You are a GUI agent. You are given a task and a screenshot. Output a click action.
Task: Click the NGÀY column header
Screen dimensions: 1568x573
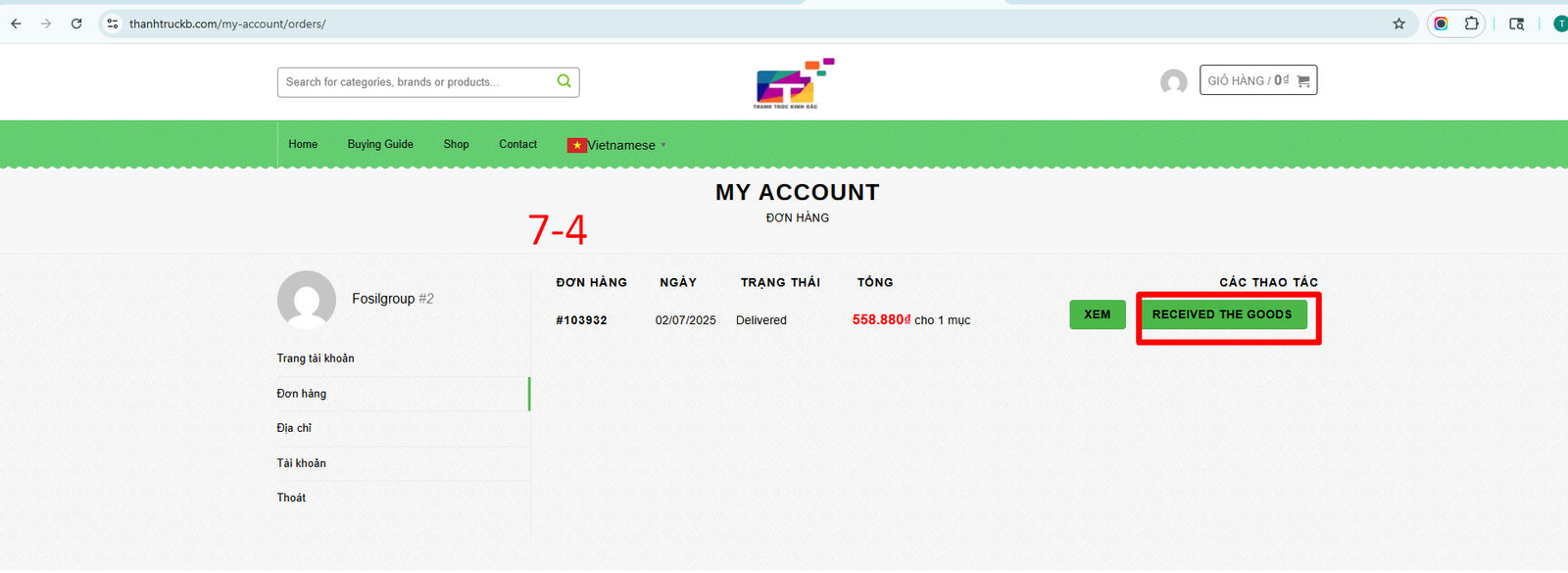678,282
